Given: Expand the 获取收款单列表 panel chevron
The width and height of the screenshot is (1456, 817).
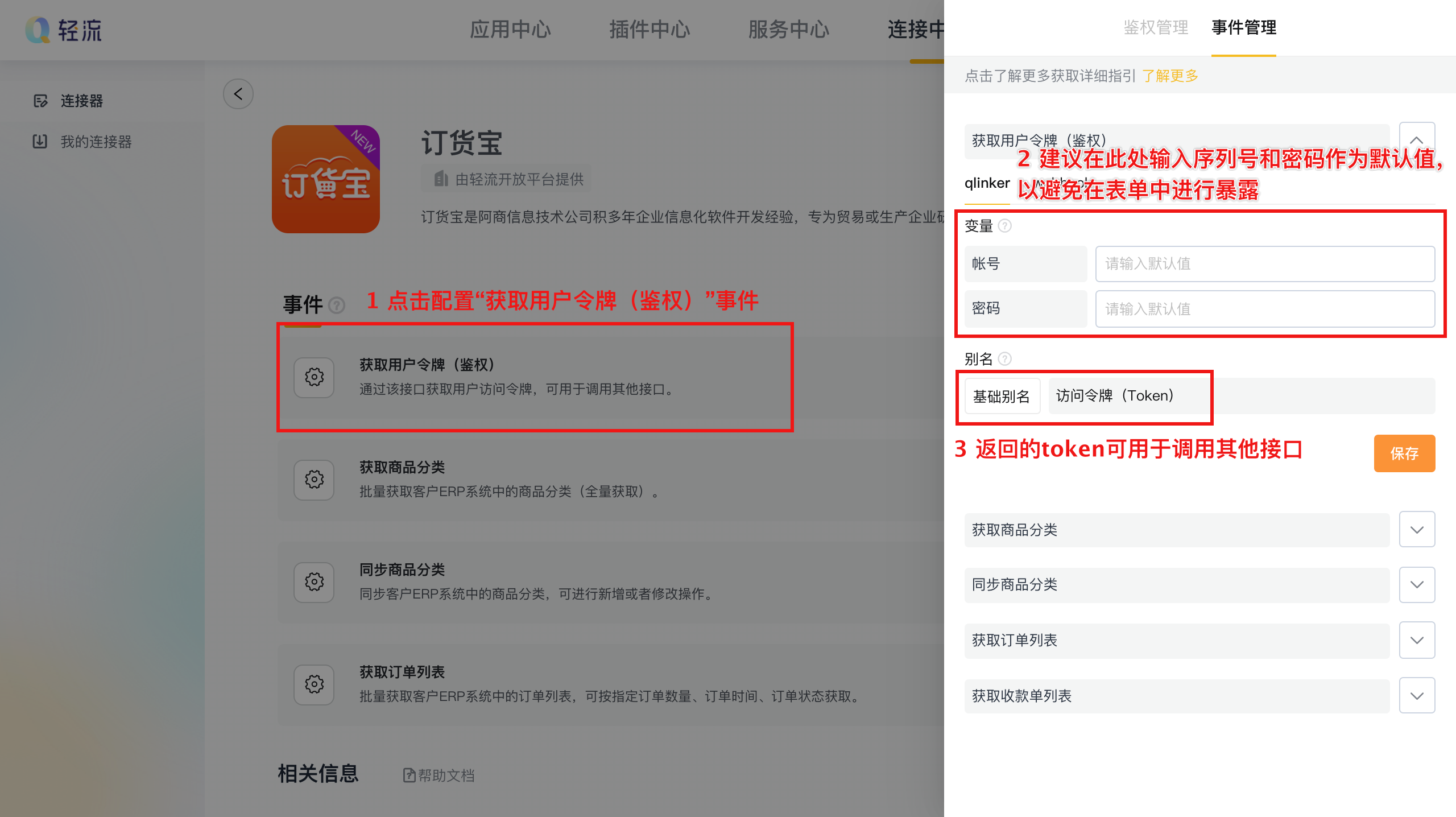Looking at the screenshot, I should pyautogui.click(x=1417, y=695).
